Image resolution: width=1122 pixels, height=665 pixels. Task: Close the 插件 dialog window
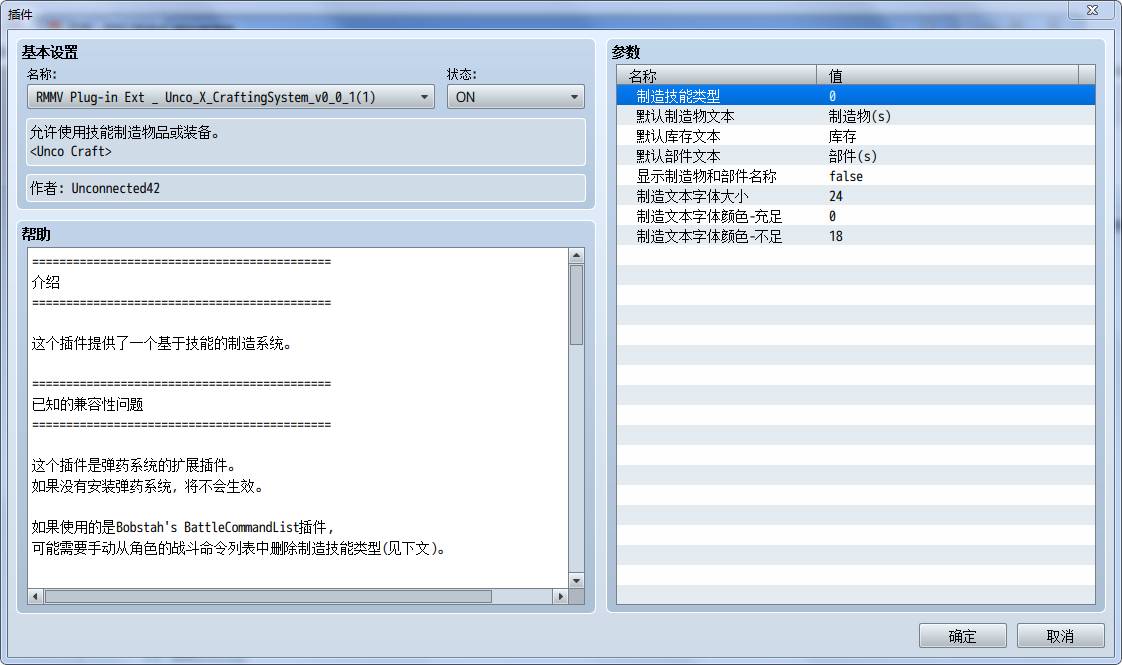pyautogui.click(x=1092, y=10)
